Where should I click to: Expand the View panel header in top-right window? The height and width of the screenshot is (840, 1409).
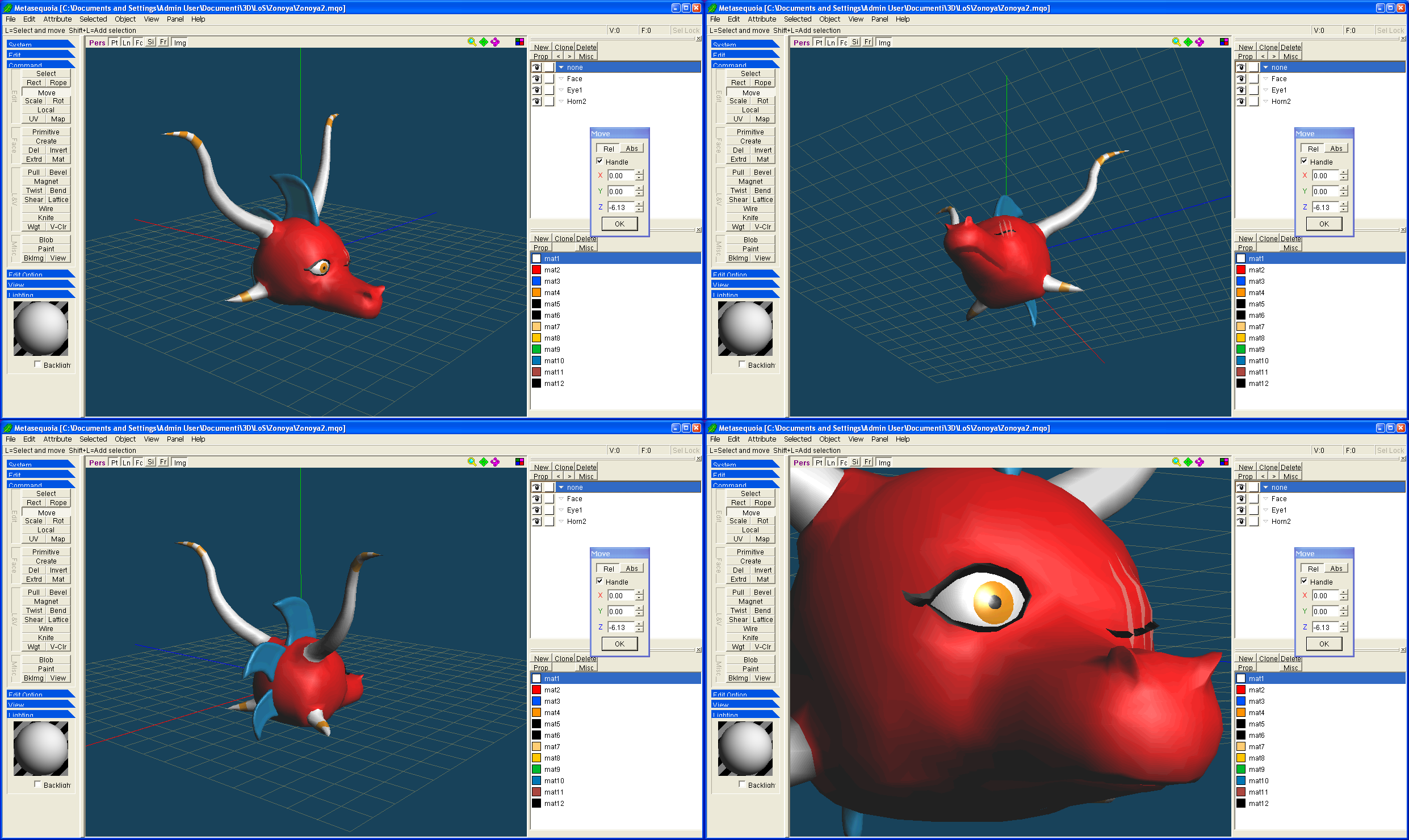(x=745, y=284)
